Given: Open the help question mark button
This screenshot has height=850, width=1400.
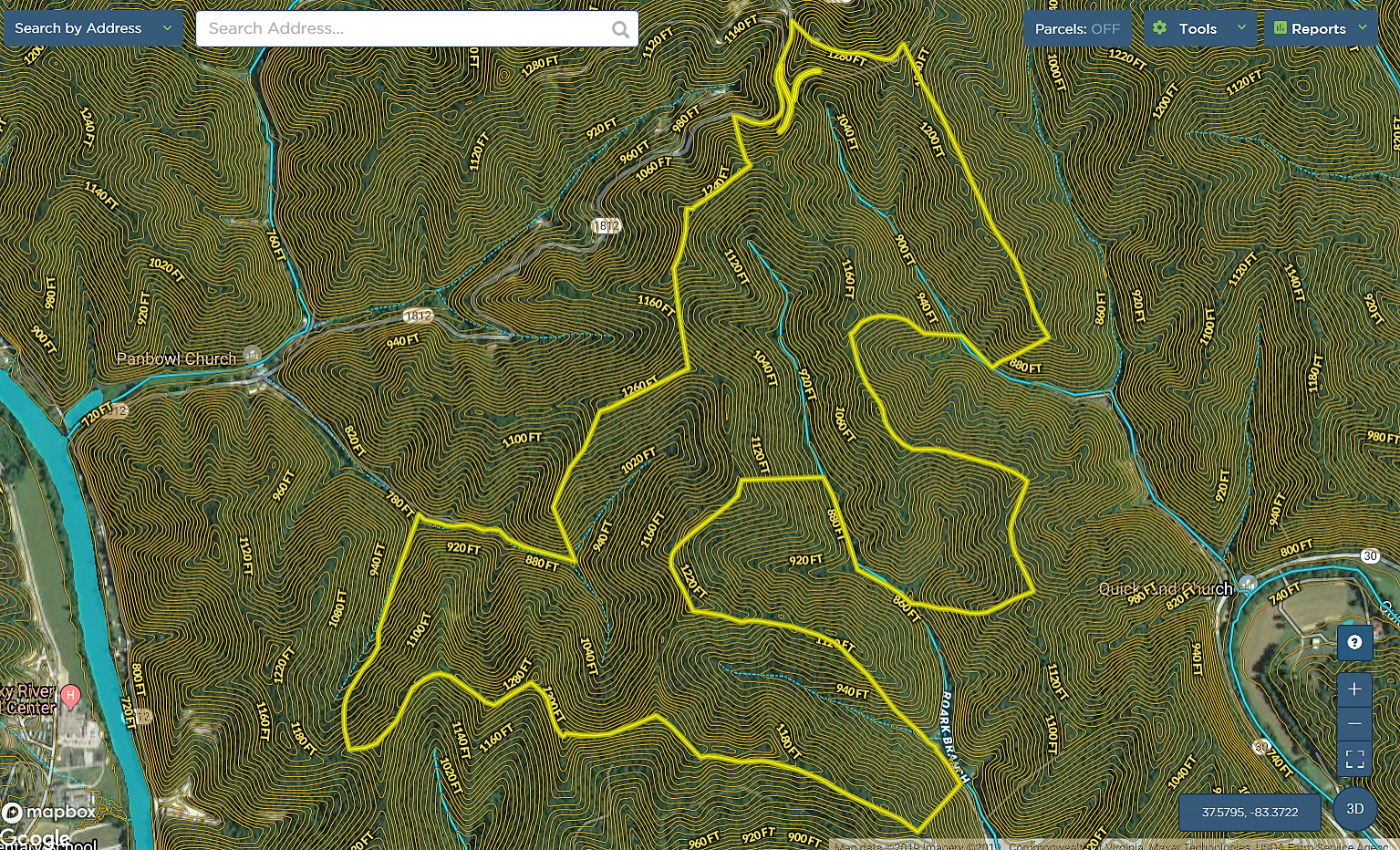Looking at the screenshot, I should click(x=1354, y=642).
